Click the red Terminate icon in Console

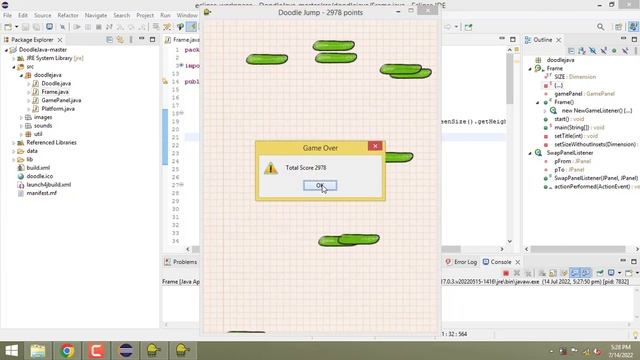tap(506, 273)
